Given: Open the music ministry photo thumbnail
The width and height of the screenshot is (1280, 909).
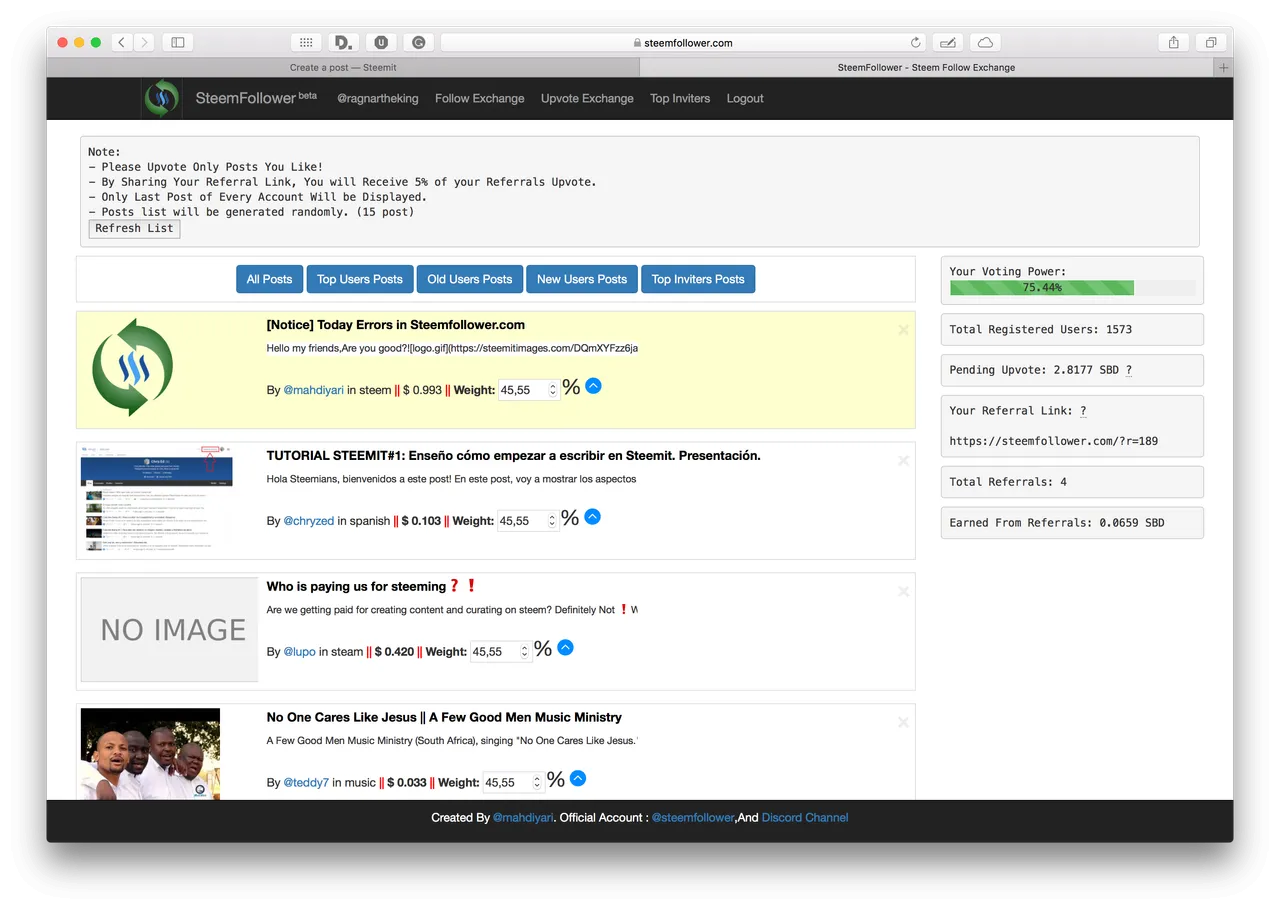Looking at the screenshot, I should [x=151, y=754].
